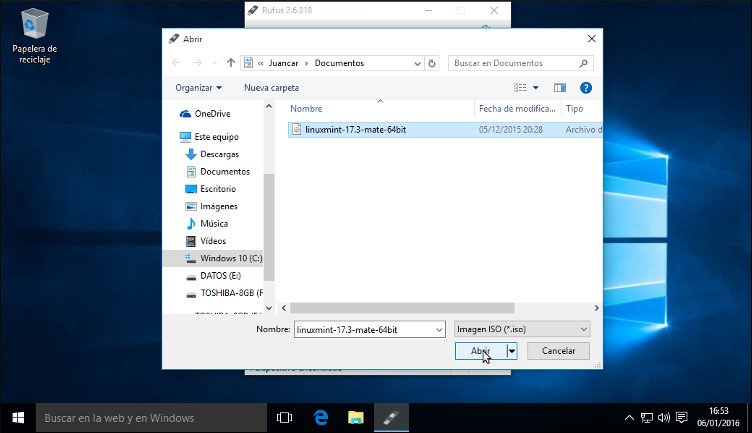The height and width of the screenshot is (433, 752).
Task: Go up one folder level with the up arrow
Action: [231, 63]
